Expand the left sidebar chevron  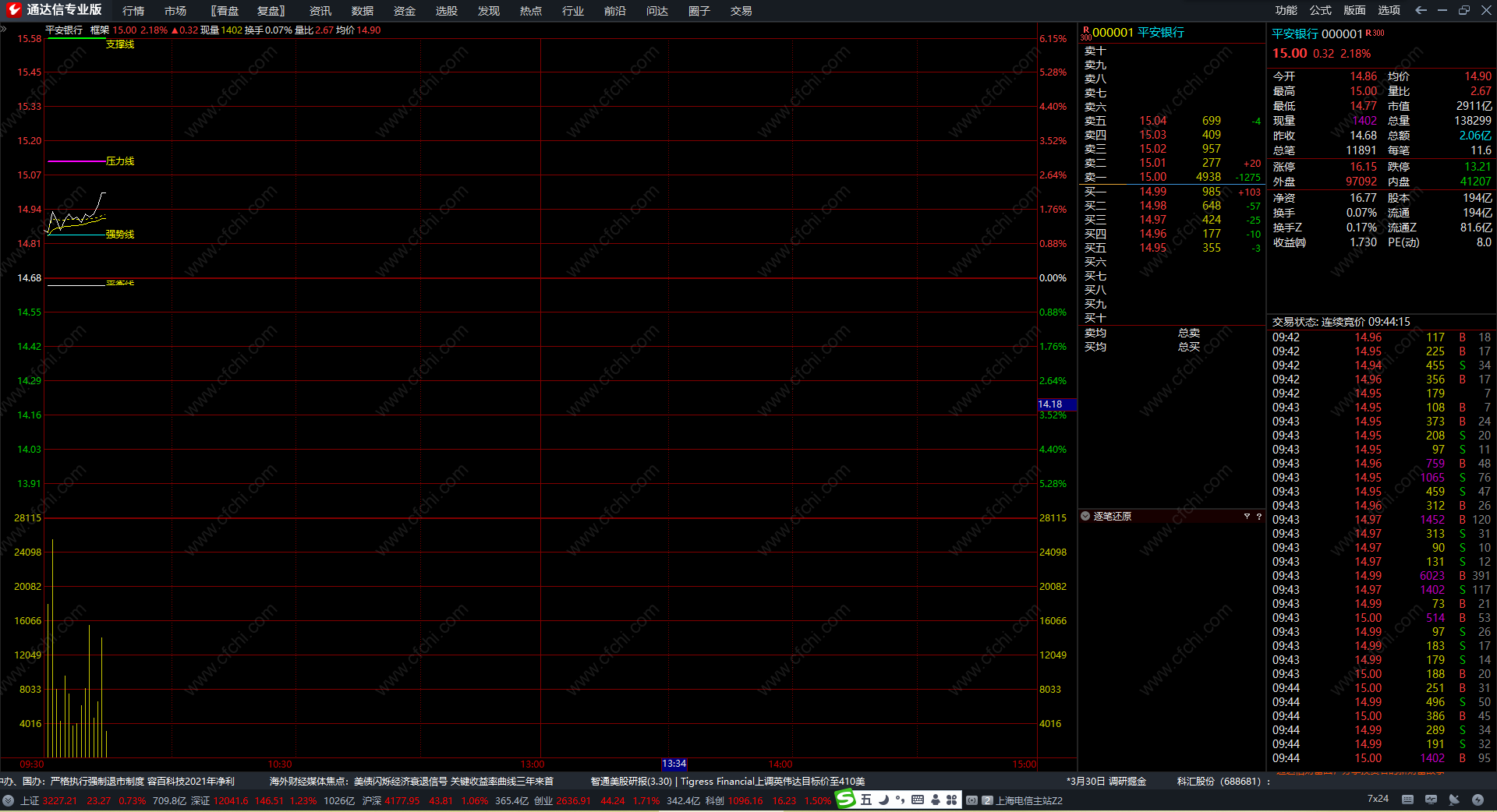[3, 30]
